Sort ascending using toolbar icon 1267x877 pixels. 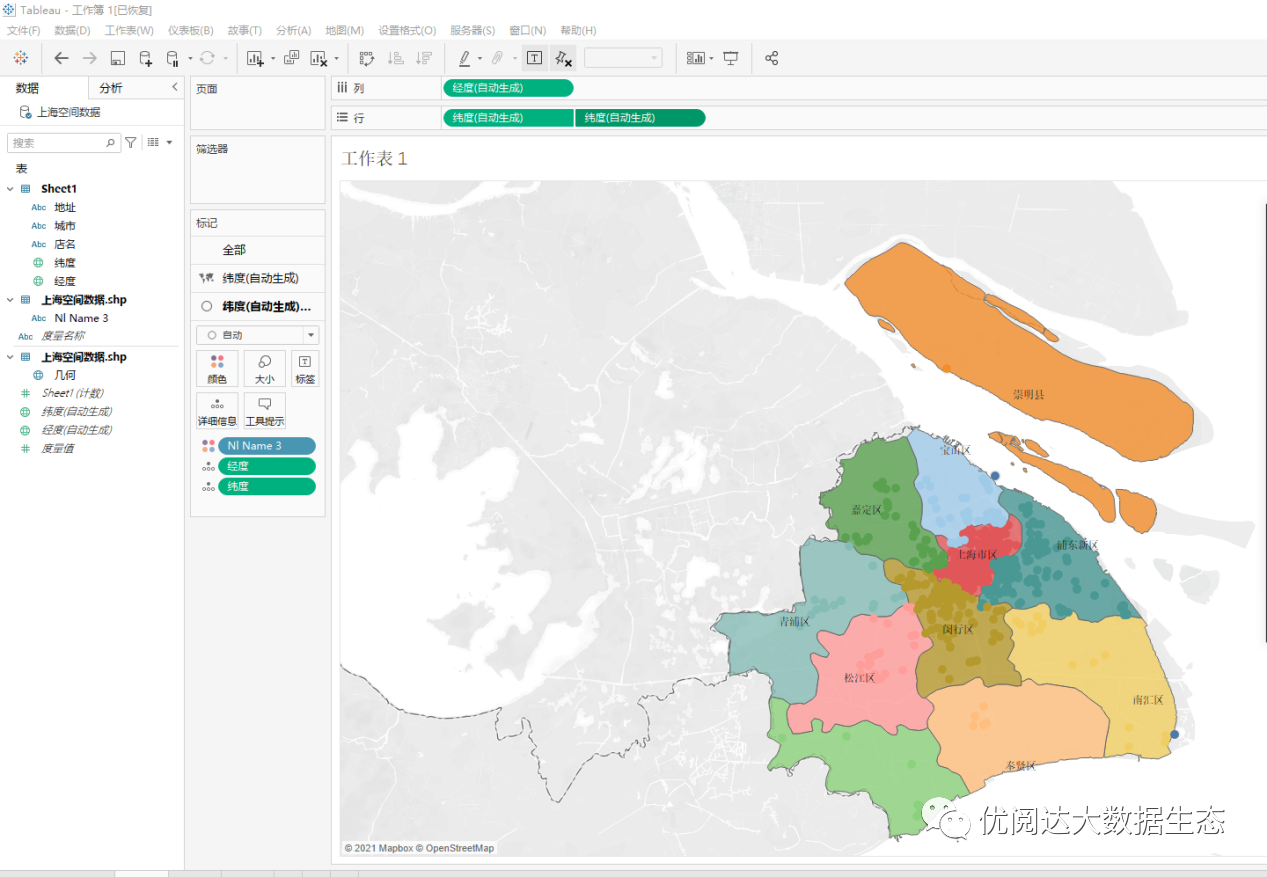pyautogui.click(x=395, y=58)
